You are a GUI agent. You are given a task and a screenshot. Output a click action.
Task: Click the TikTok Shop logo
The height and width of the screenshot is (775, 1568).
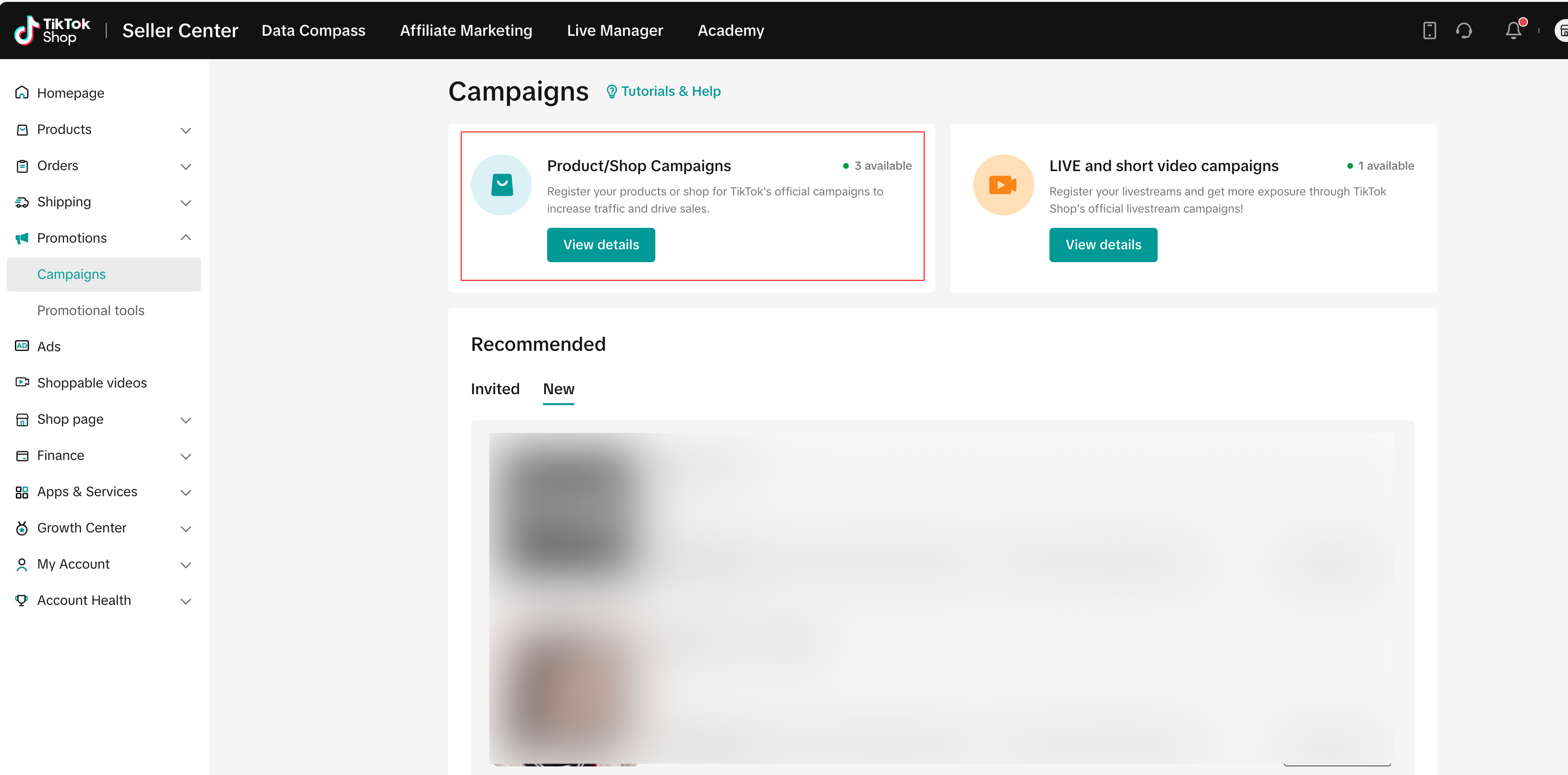pos(52,31)
